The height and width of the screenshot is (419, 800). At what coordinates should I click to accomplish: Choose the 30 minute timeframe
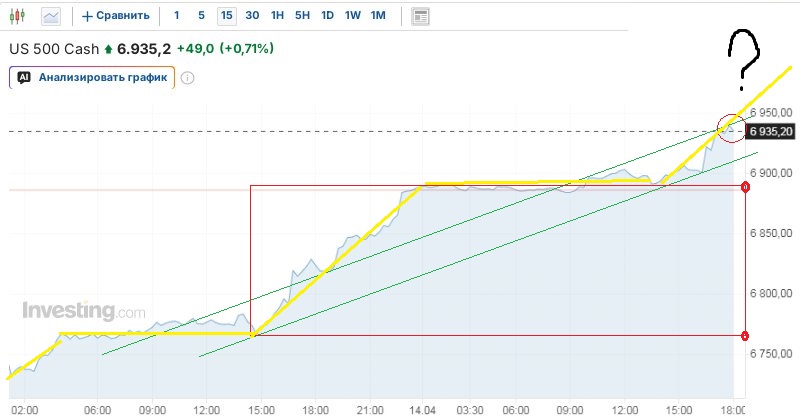pos(252,16)
